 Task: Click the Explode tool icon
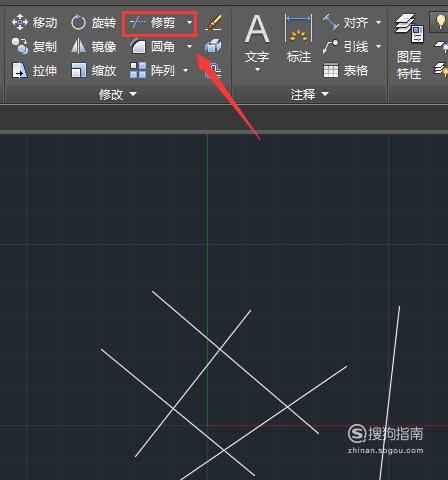tap(213, 46)
